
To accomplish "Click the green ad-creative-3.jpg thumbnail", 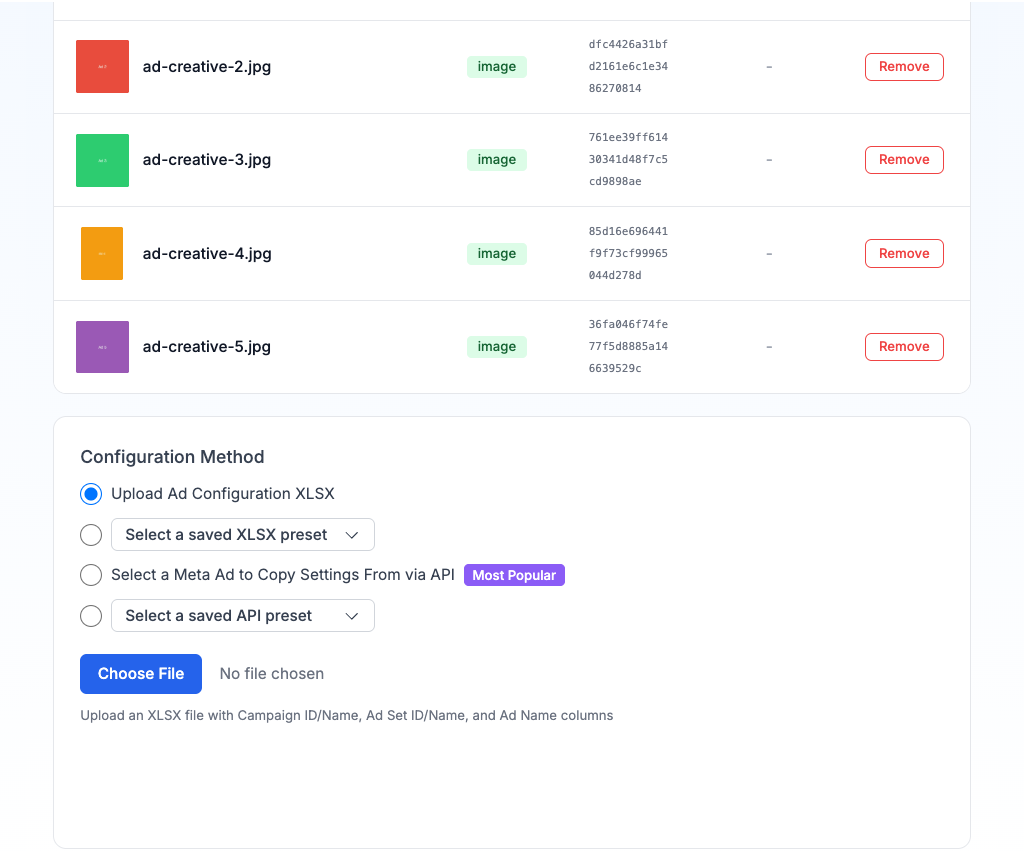I will [x=102, y=160].
